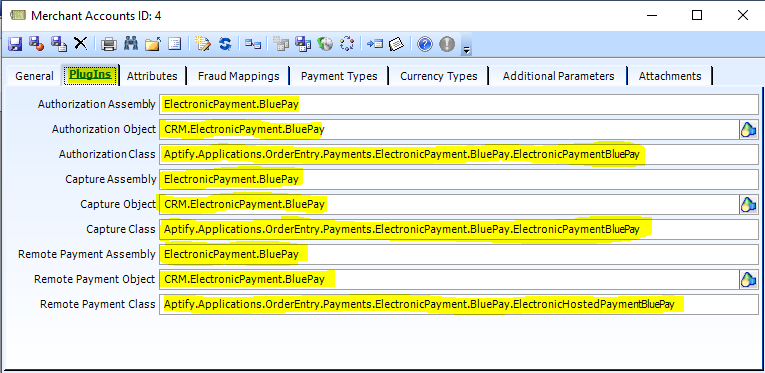The image size is (765, 373).
Task: Expand the toolbar overflow options arrow
Action: [466, 50]
